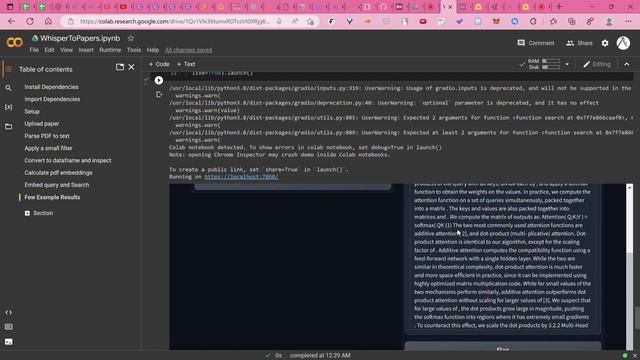Run the cell with play button
The height and width of the screenshot is (360, 640).
coord(159,80)
